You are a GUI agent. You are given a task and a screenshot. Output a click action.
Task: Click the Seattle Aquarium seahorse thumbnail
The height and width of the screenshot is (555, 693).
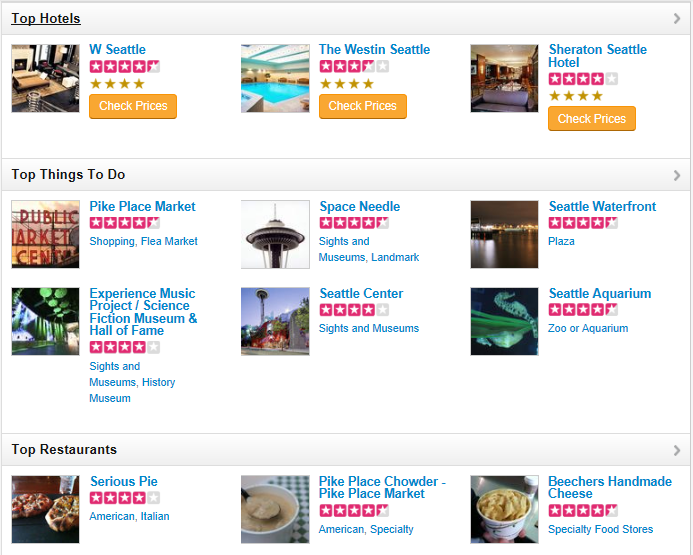pos(504,321)
